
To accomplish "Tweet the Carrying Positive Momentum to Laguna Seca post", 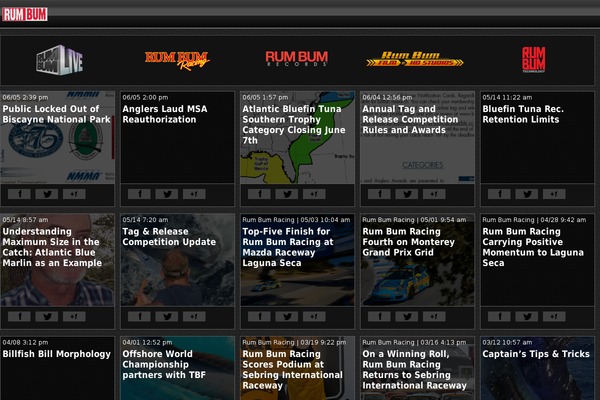I will [x=527, y=317].
